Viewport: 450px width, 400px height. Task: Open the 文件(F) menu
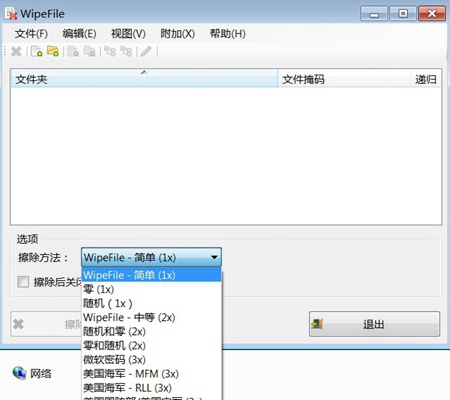[x=31, y=34]
